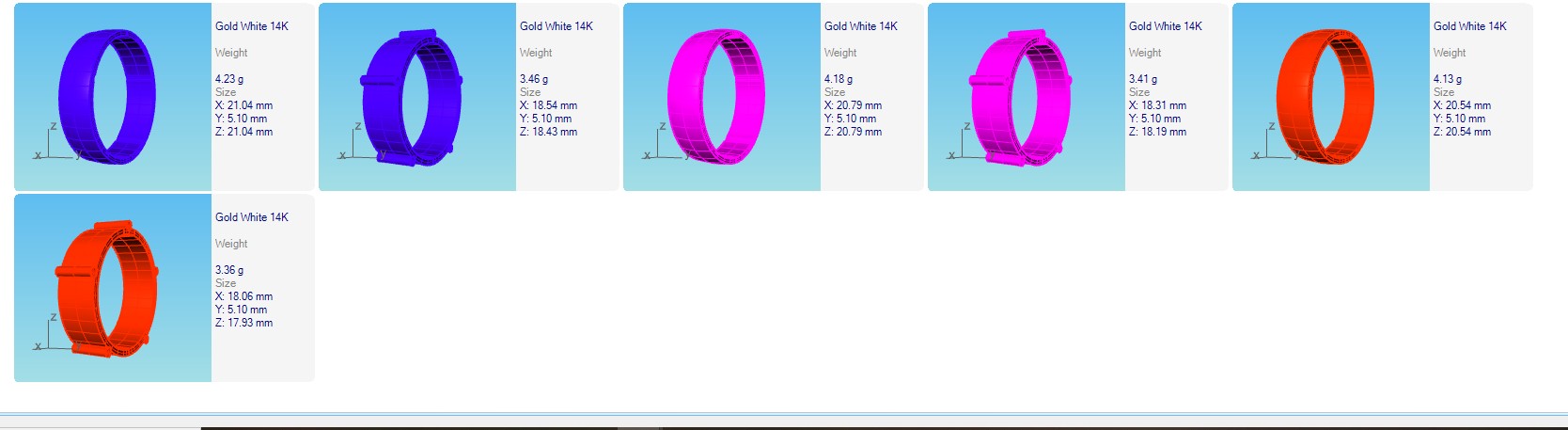Click the X: 18.54 mm dimension

[x=548, y=105]
